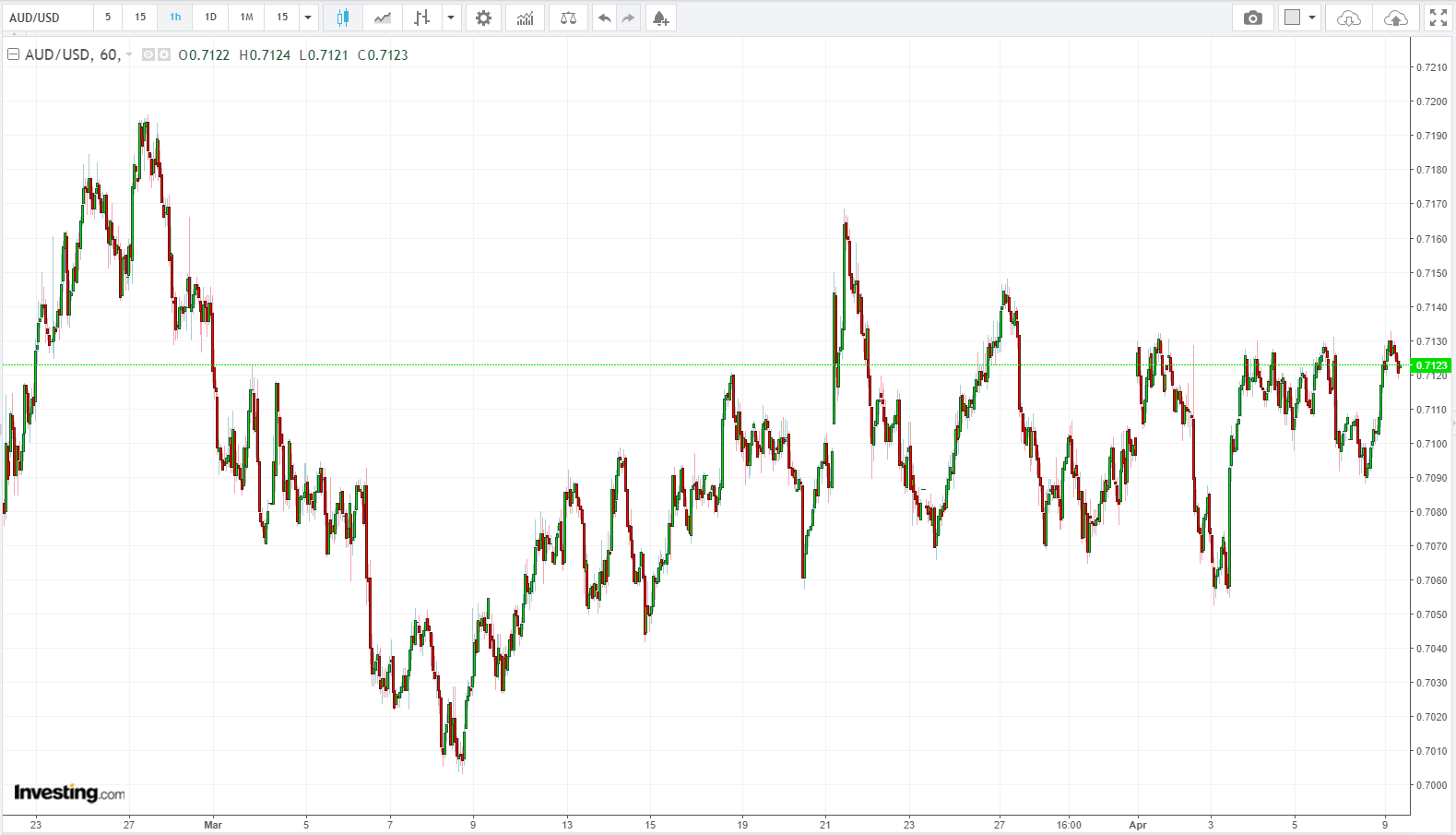Viewport: 1456px width, 835px height.
Task: Open the layout selector dropdown arrow
Action: tap(1312, 18)
